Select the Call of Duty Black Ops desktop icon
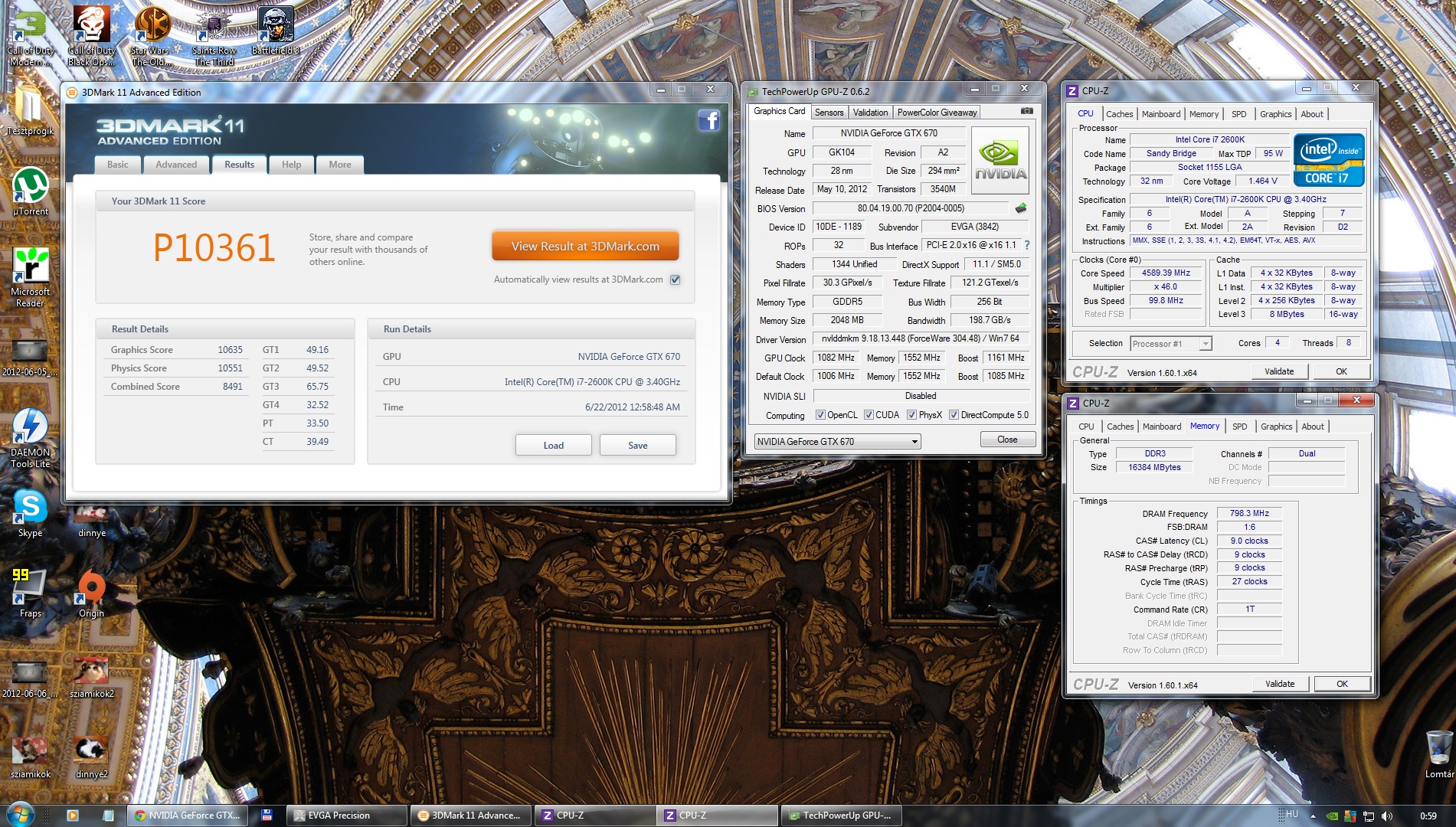The height and width of the screenshot is (827, 1456). (x=91, y=36)
